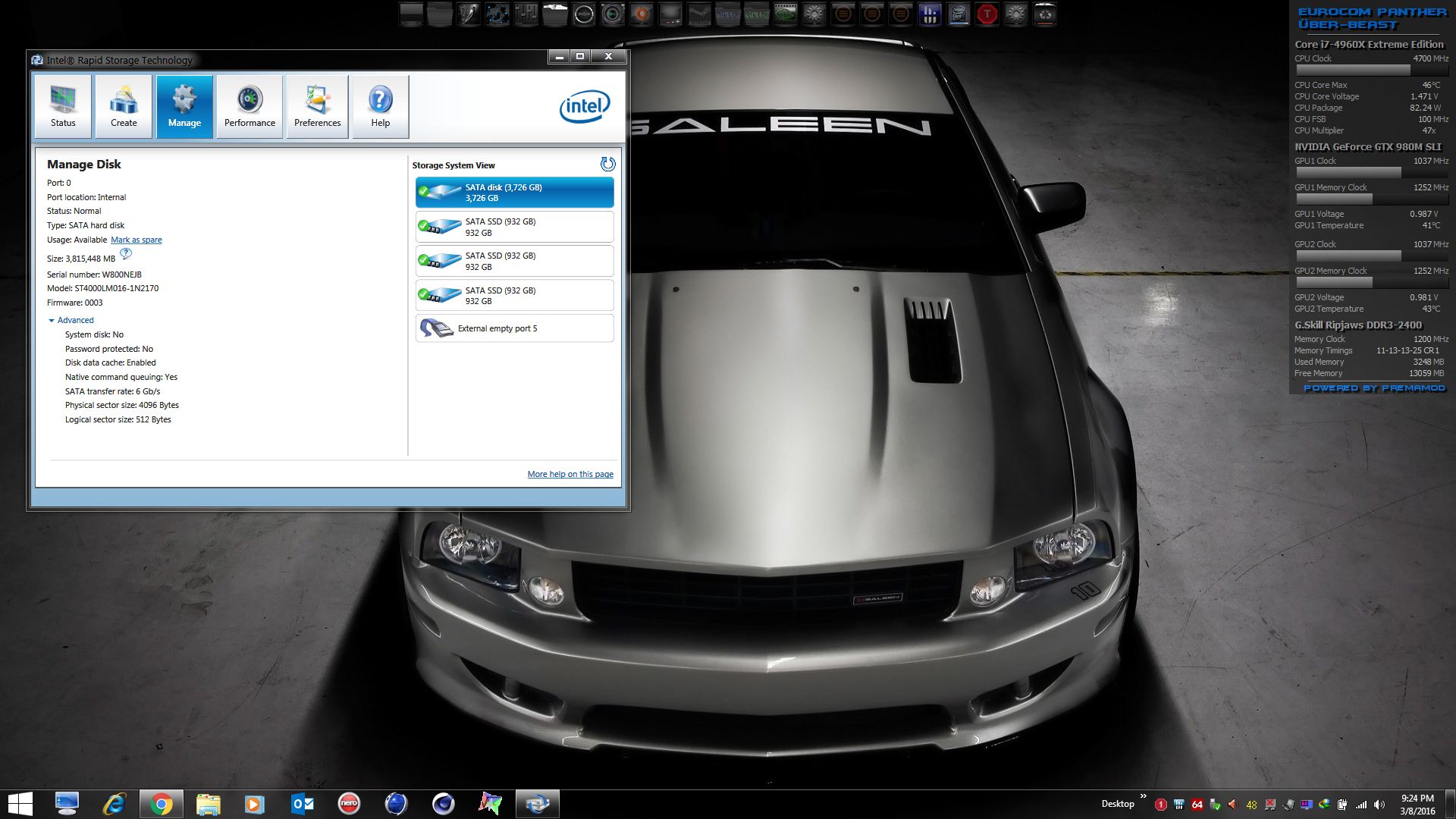
Task: Select External empty port 5
Action: click(x=514, y=328)
